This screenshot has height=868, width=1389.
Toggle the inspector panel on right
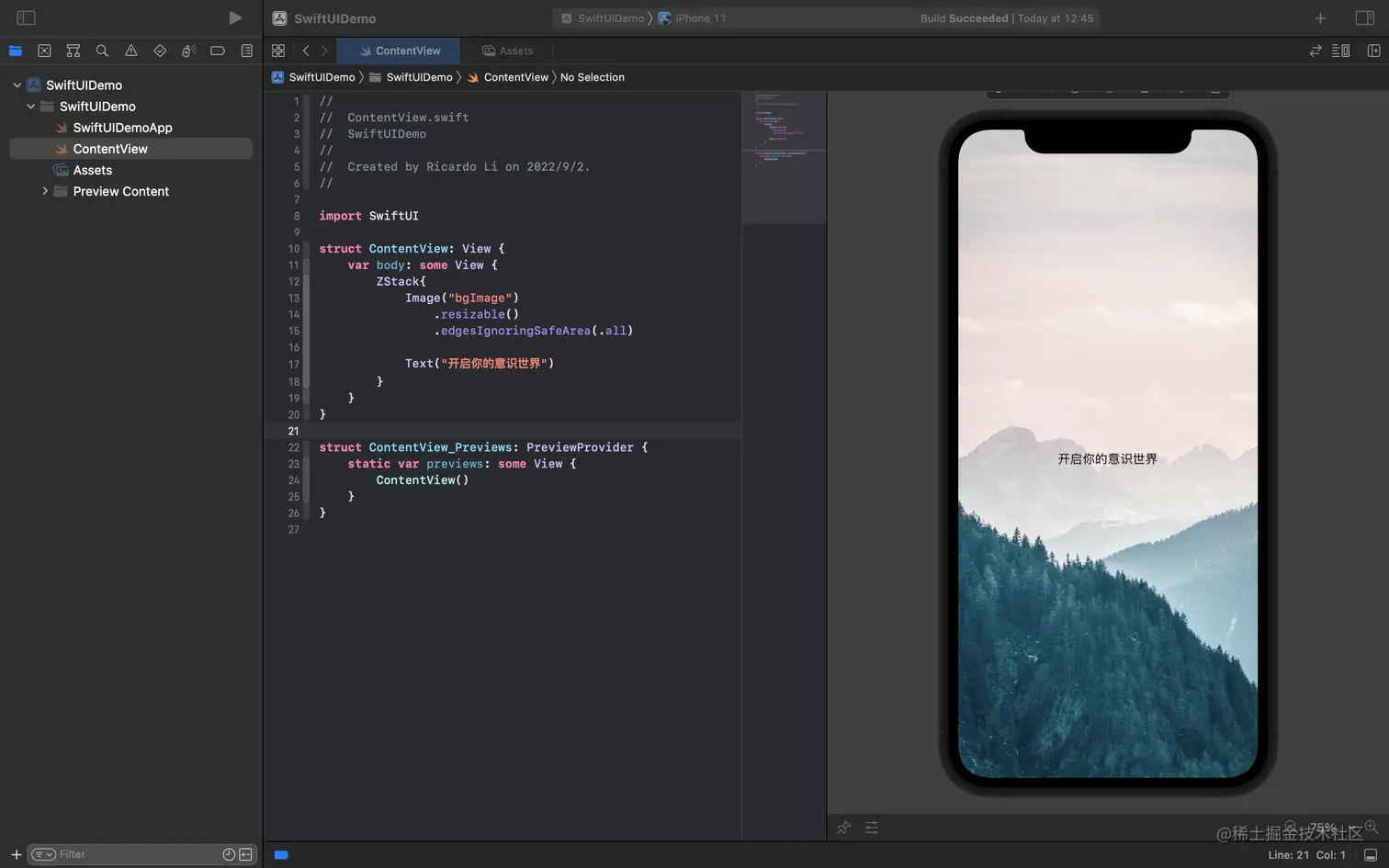[1365, 18]
